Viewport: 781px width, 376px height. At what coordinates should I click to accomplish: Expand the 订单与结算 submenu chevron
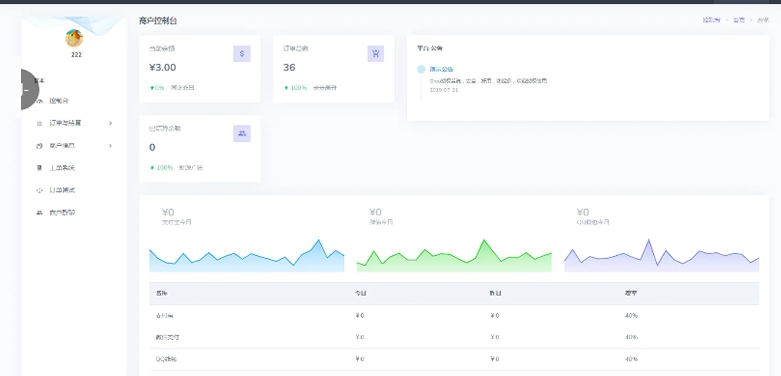111,123
